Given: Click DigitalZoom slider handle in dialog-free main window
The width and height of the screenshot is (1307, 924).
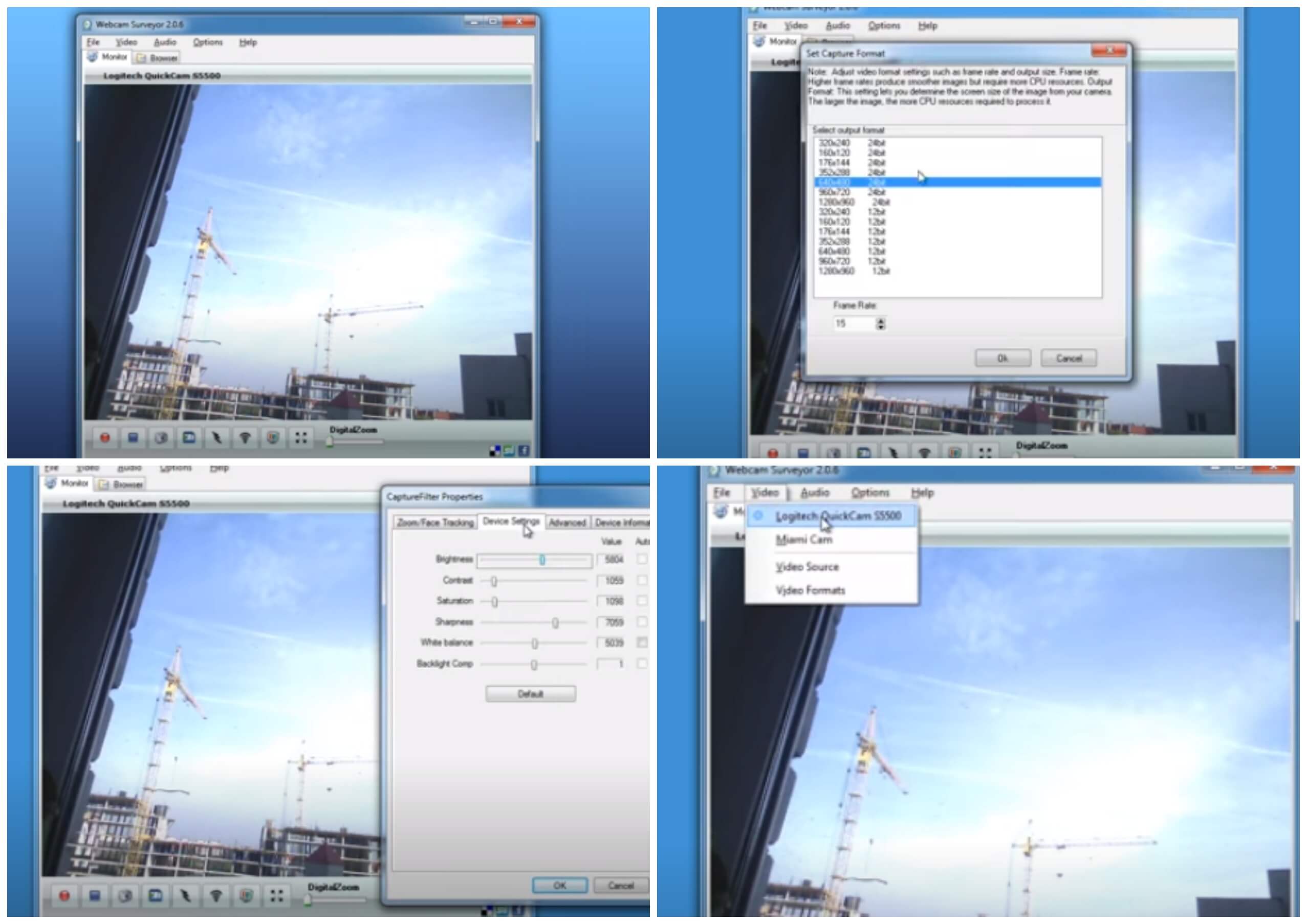Looking at the screenshot, I should point(329,442).
